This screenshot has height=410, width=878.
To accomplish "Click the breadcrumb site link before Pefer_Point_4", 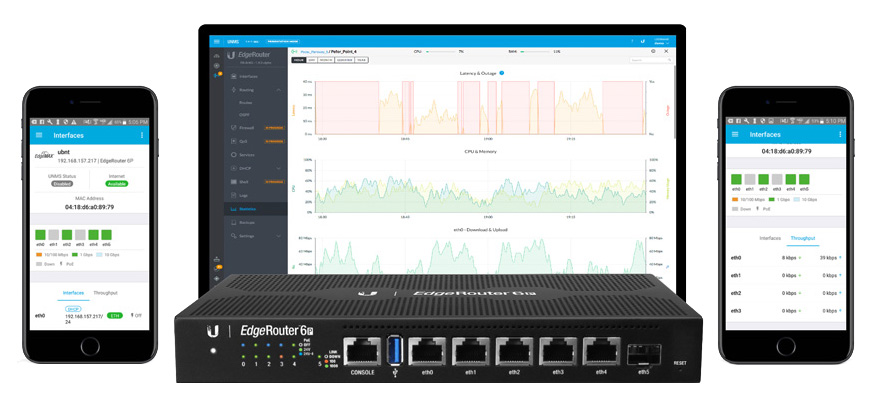I will 313,51.
